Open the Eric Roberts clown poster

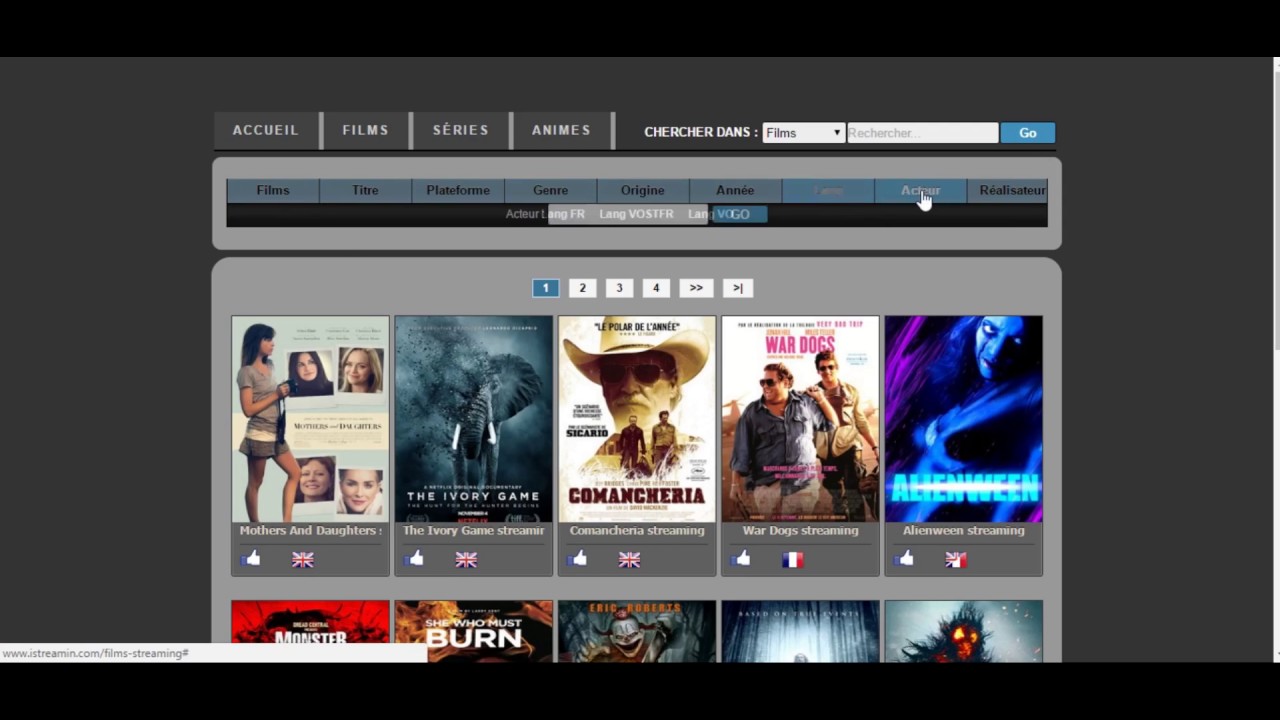(637, 631)
